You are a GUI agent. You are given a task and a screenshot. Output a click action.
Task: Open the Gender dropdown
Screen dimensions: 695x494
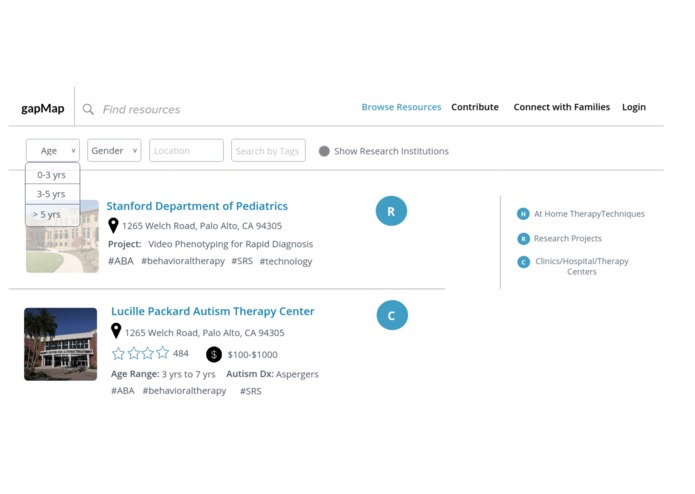[114, 151]
